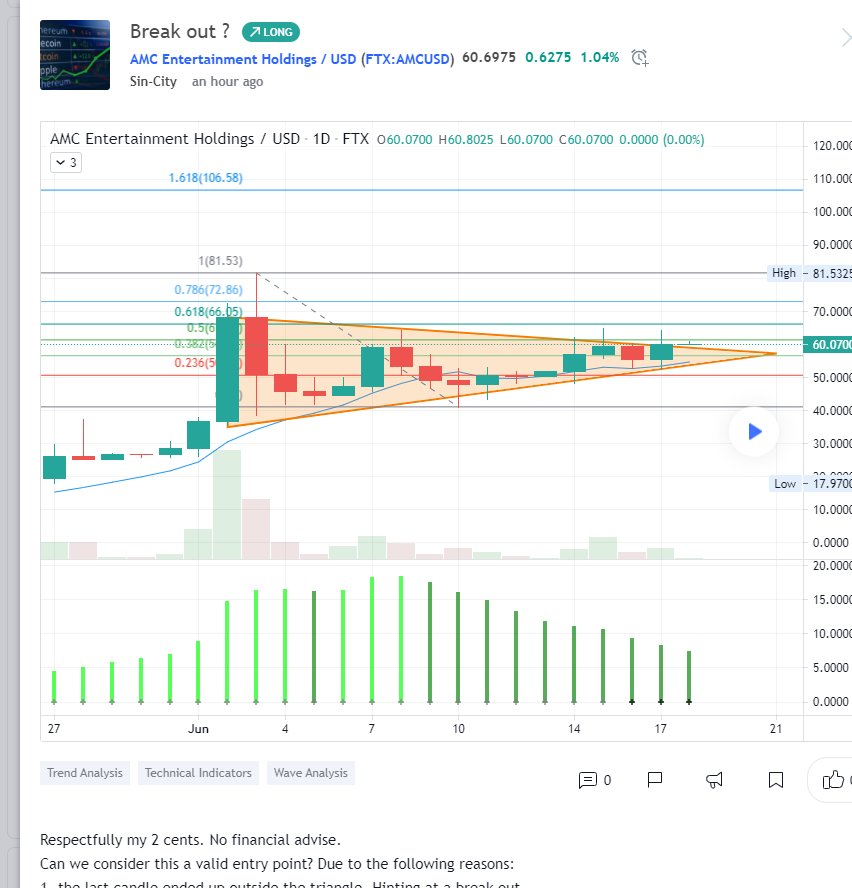Click the alarm clock alert icon
The image size is (852, 888).
tap(640, 58)
